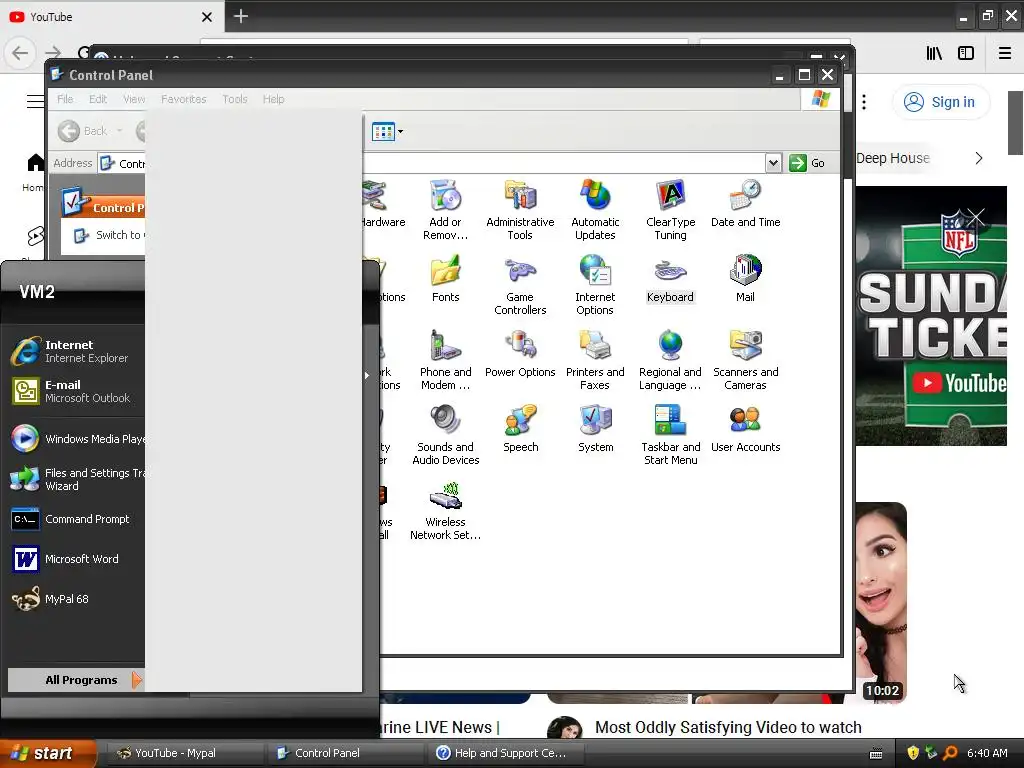Open Wireless Network Setup wizard
Image resolution: width=1024 pixels, height=768 pixels.
445,510
